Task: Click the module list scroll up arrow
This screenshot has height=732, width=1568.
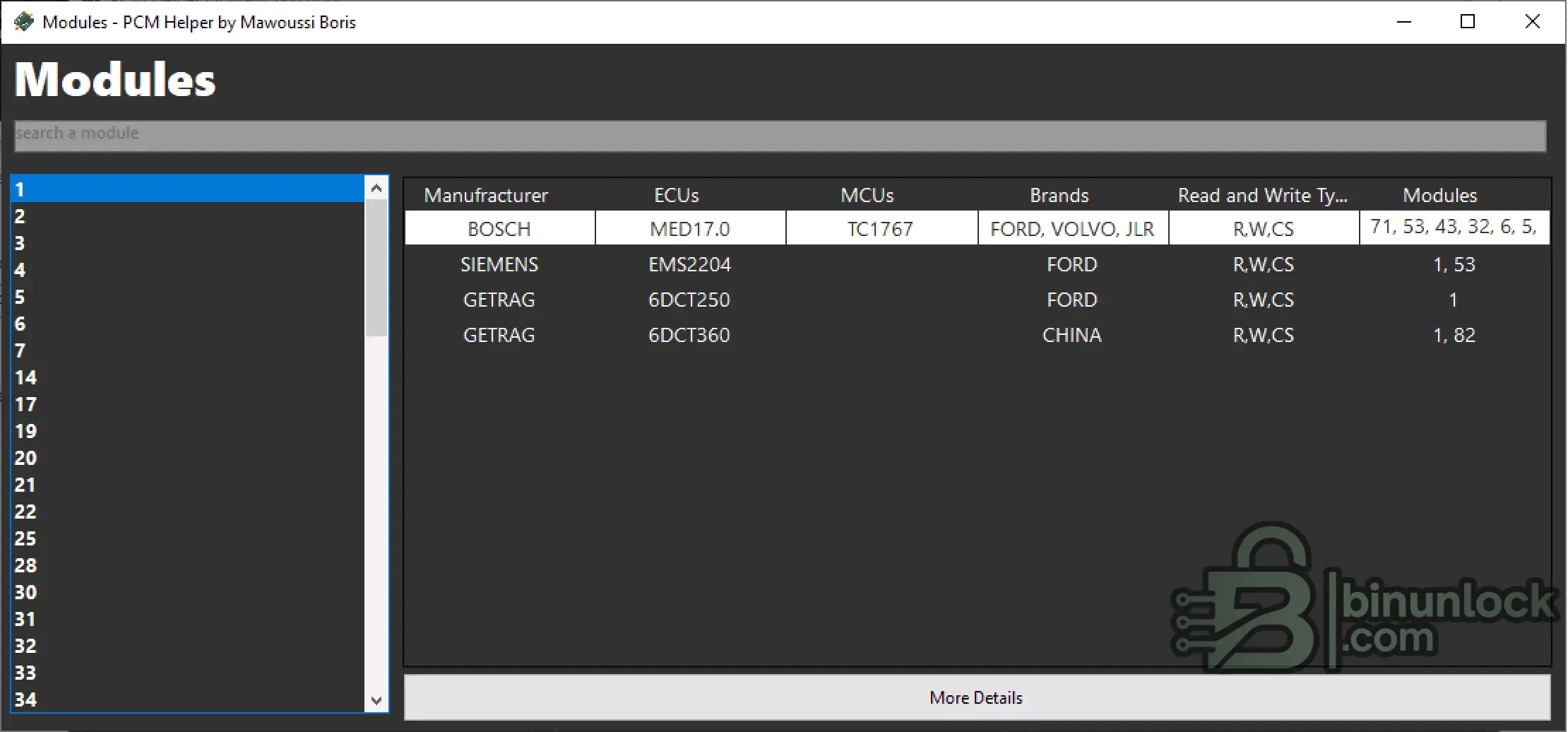Action: 376,188
